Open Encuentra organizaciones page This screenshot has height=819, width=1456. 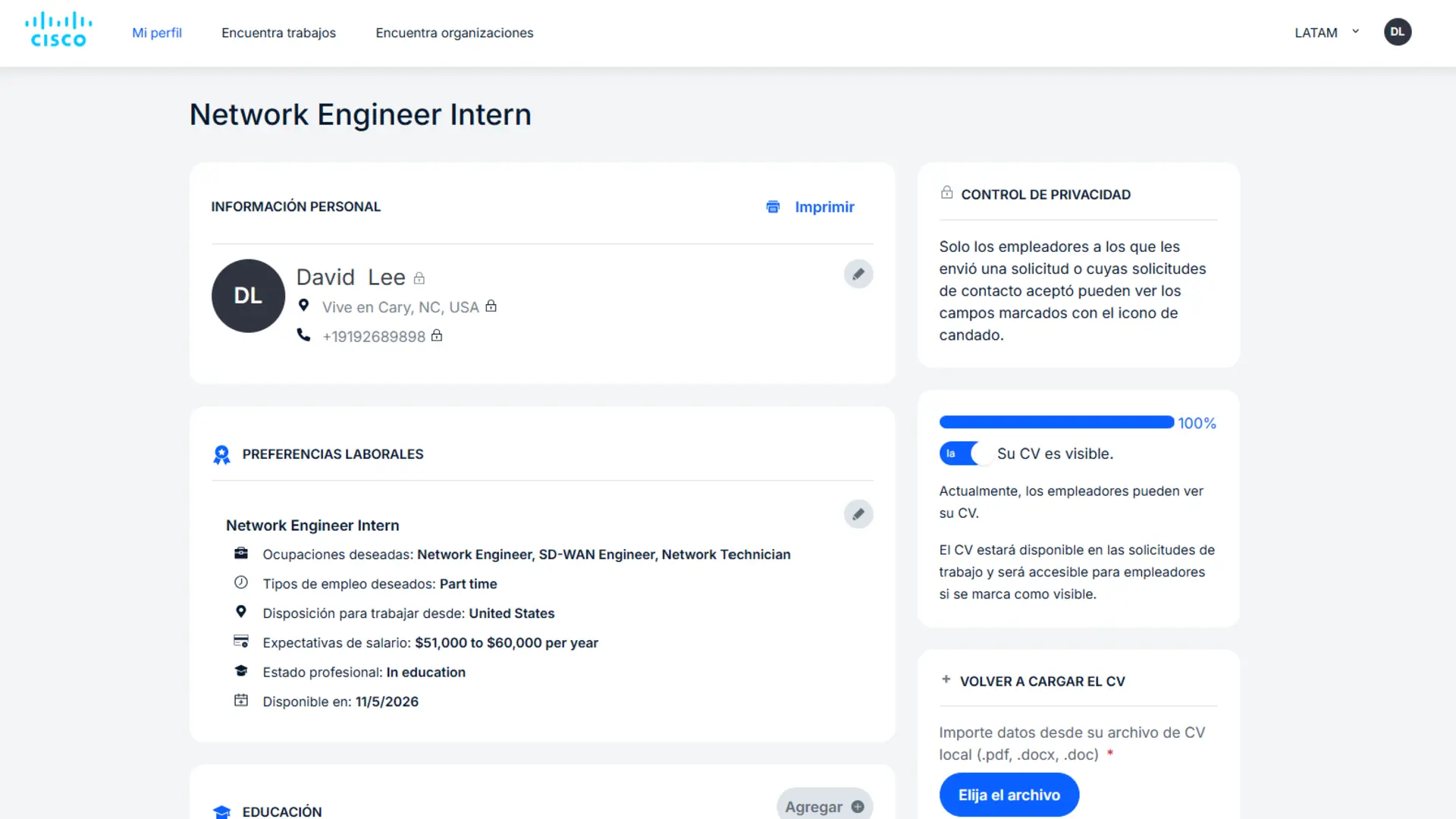point(454,33)
